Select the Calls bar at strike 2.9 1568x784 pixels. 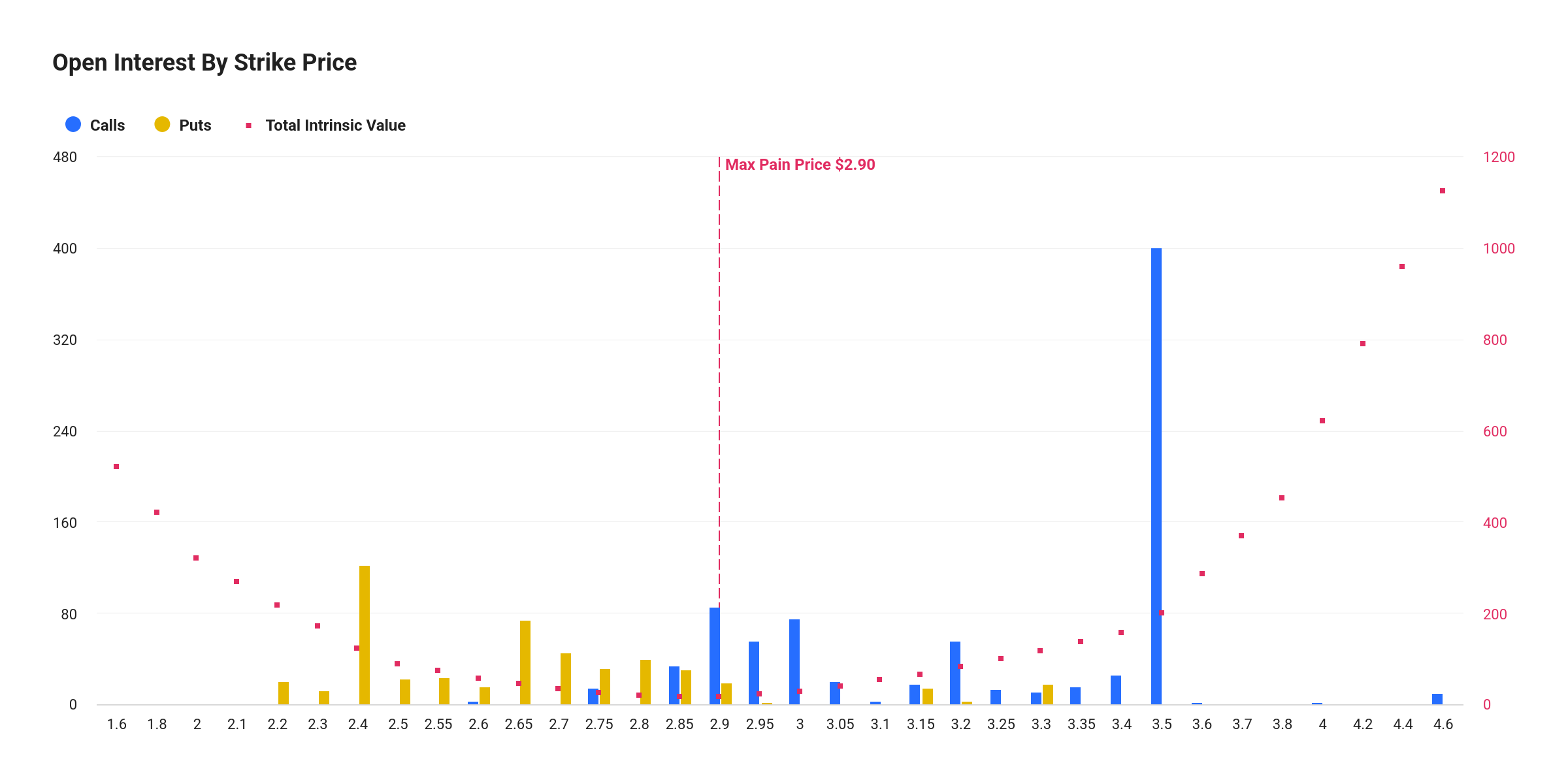pos(714,656)
